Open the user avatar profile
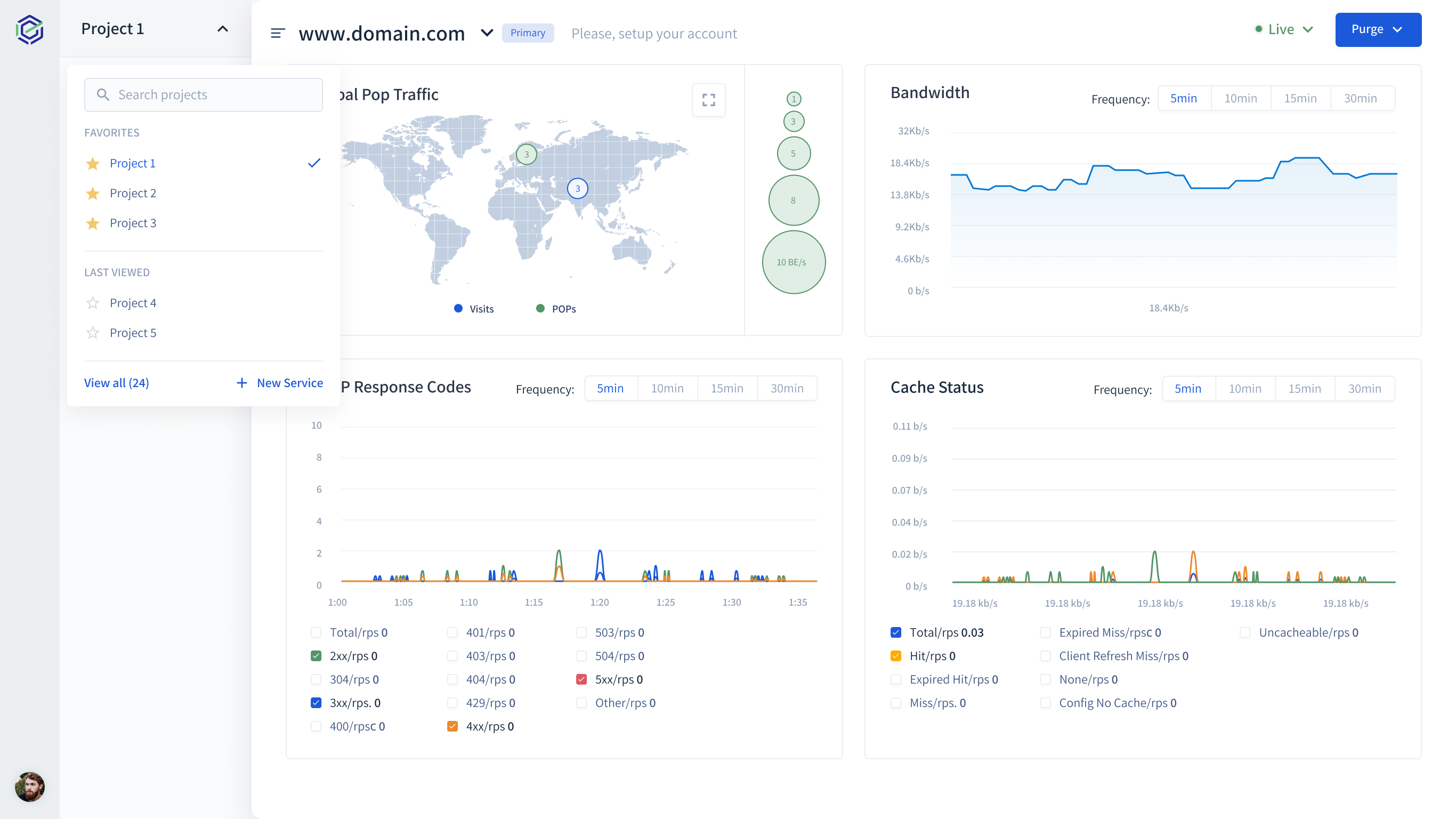Viewport: 1456px width, 819px height. [29, 787]
